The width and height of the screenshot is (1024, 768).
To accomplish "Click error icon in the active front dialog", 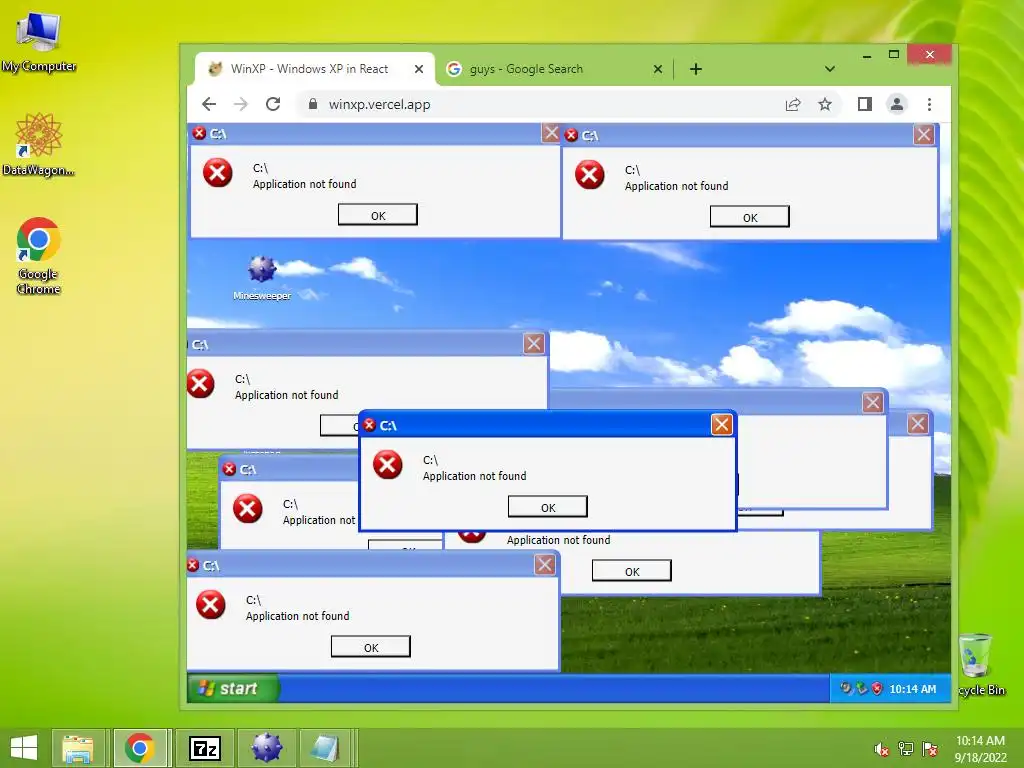I will [x=387, y=464].
